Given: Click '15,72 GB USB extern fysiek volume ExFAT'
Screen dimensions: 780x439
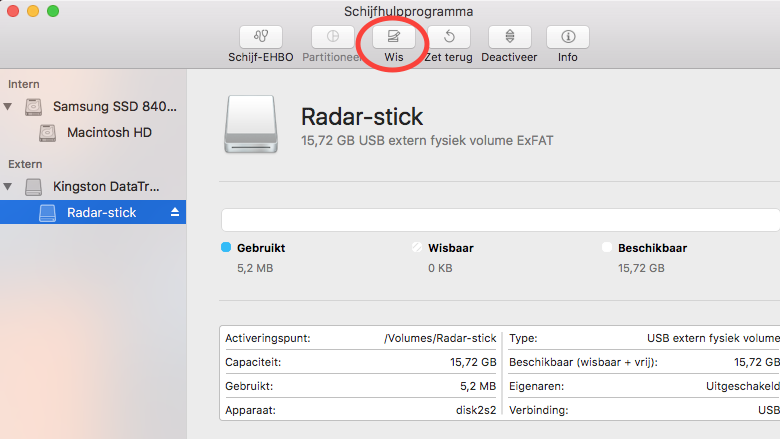Looking at the screenshot, I should point(427,141).
